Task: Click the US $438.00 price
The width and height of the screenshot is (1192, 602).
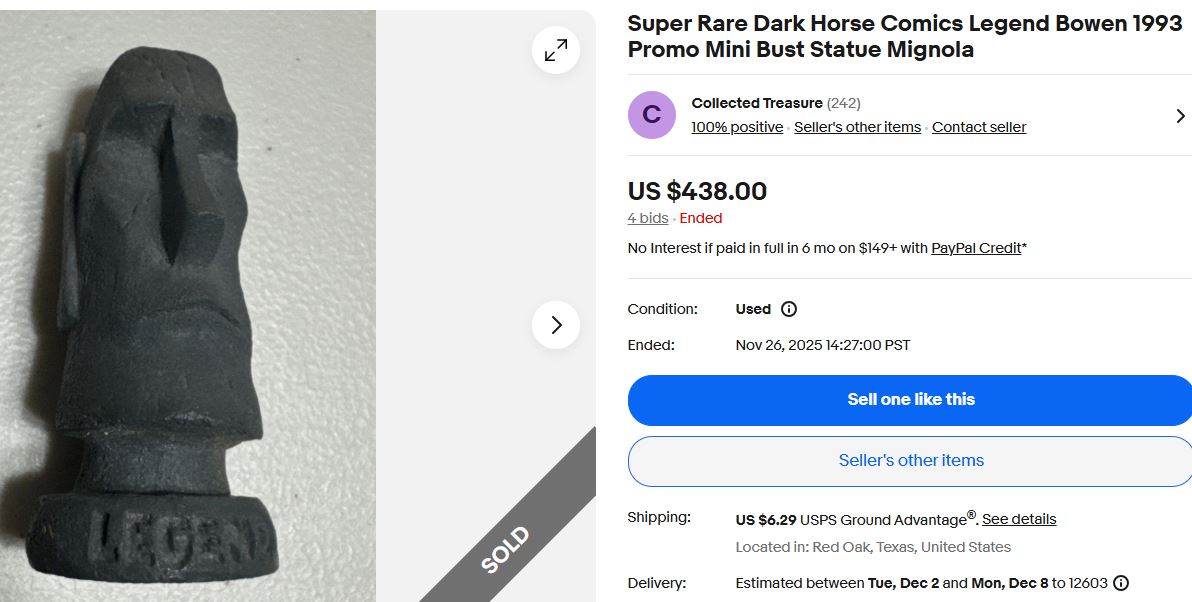Action: click(x=697, y=191)
